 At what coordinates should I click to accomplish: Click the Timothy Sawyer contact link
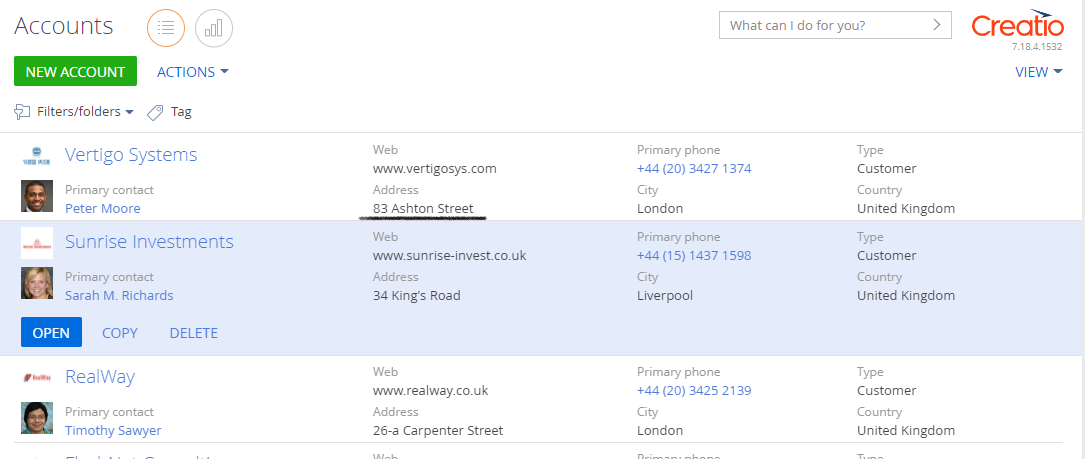[113, 431]
